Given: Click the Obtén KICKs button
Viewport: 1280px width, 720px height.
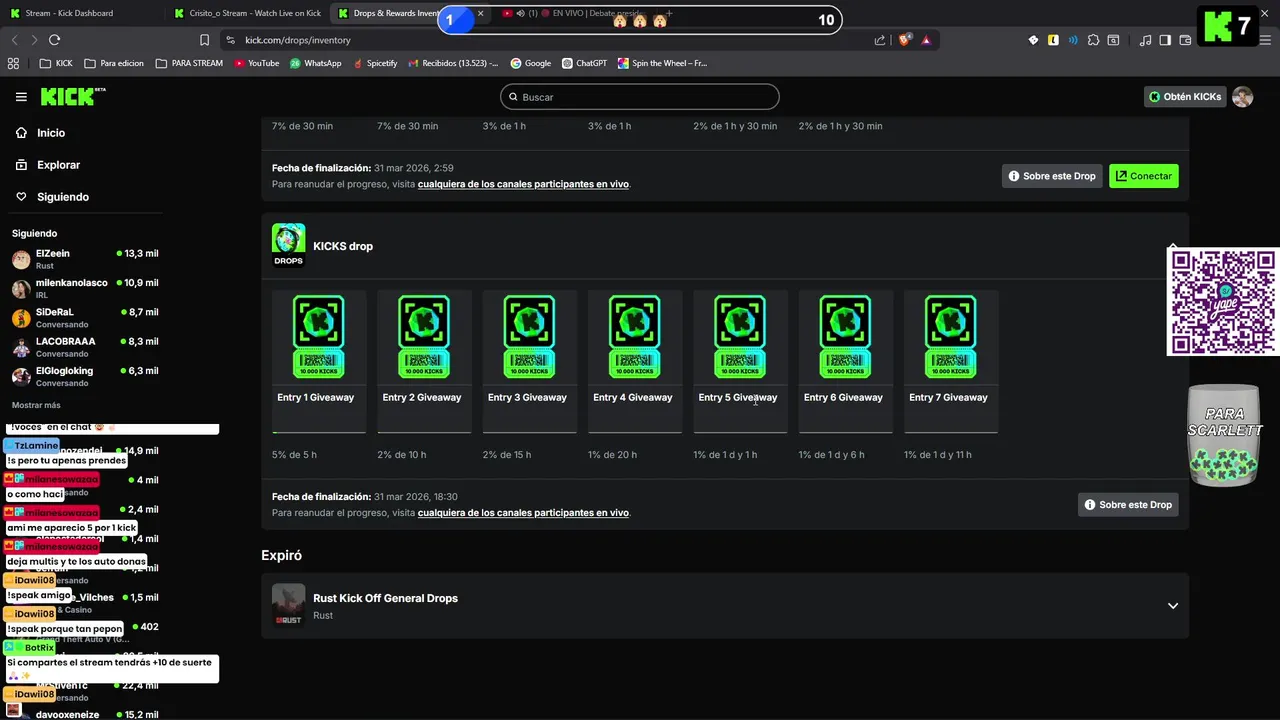Looking at the screenshot, I should click(x=1185, y=97).
